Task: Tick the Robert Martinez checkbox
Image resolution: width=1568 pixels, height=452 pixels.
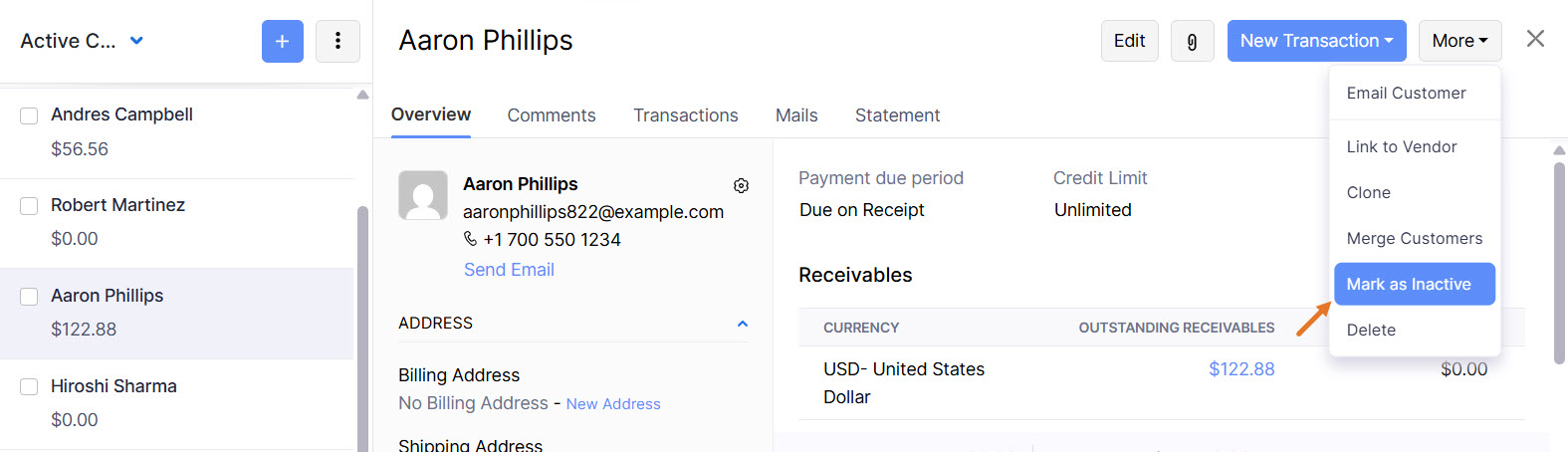Action: 30,206
